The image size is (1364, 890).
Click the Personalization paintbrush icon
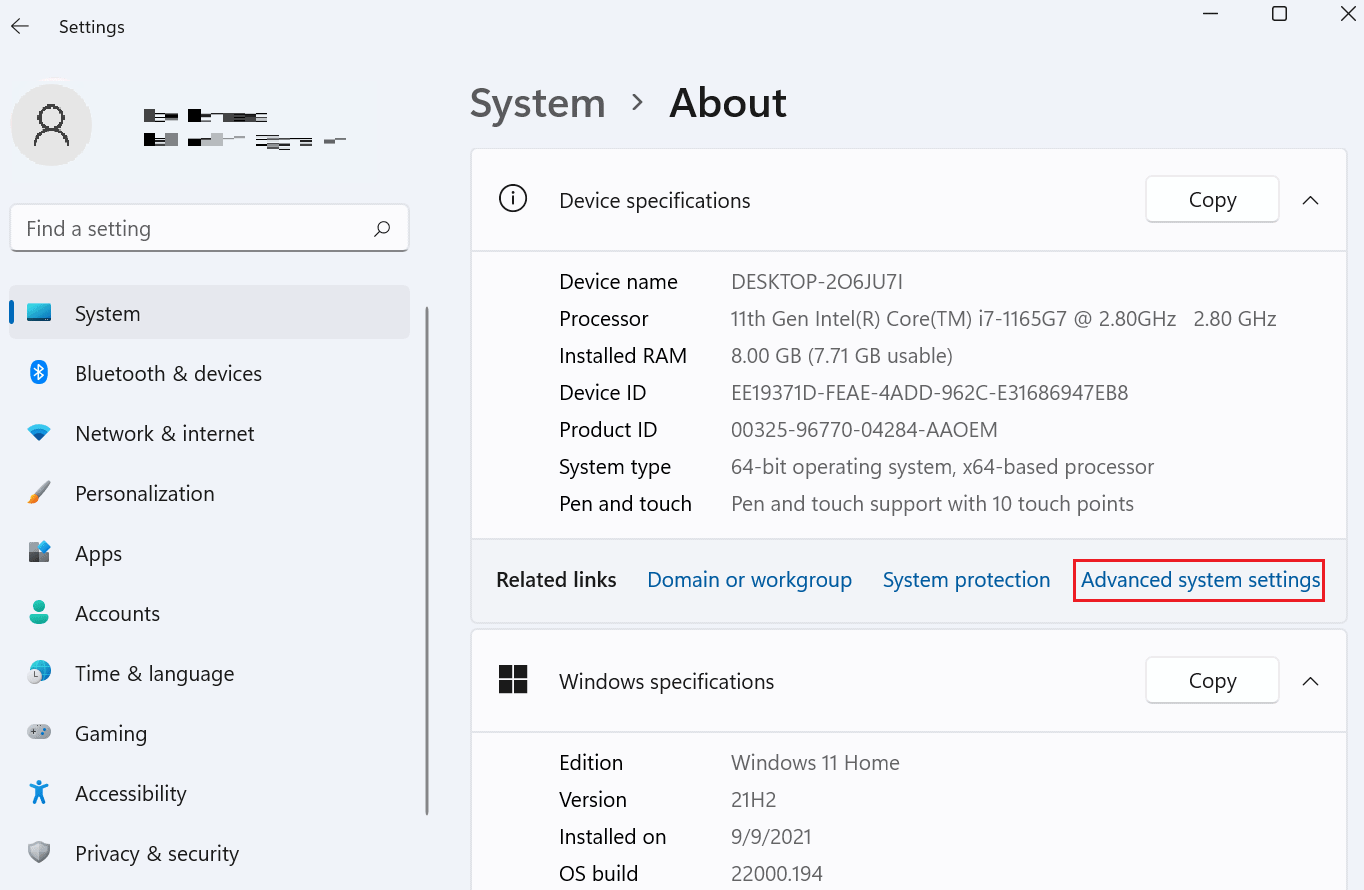(38, 492)
